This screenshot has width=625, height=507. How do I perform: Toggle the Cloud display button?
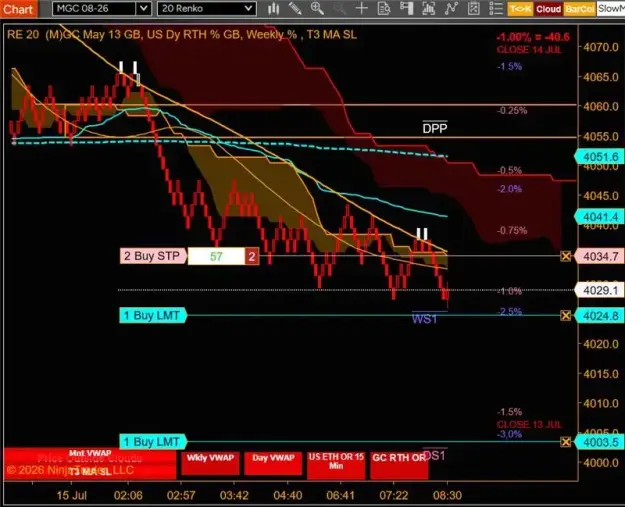click(x=548, y=9)
